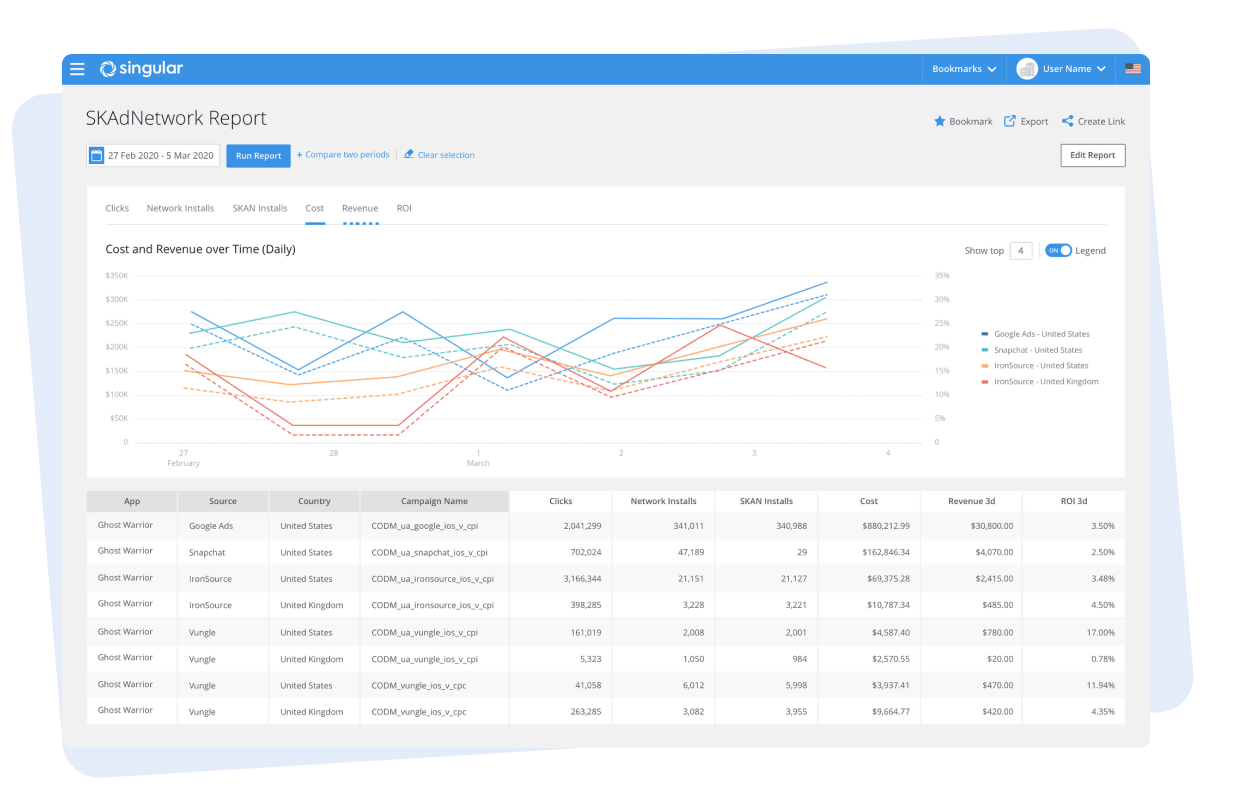Open the Bookmarks dropdown
Image resolution: width=1254 pixels, height=800 pixels.
coord(964,69)
